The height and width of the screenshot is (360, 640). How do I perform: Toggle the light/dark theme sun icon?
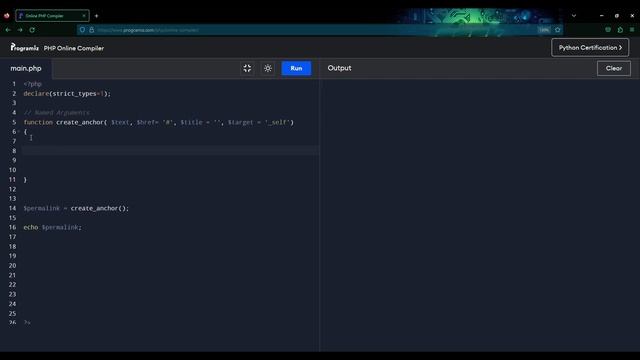tap(268, 68)
